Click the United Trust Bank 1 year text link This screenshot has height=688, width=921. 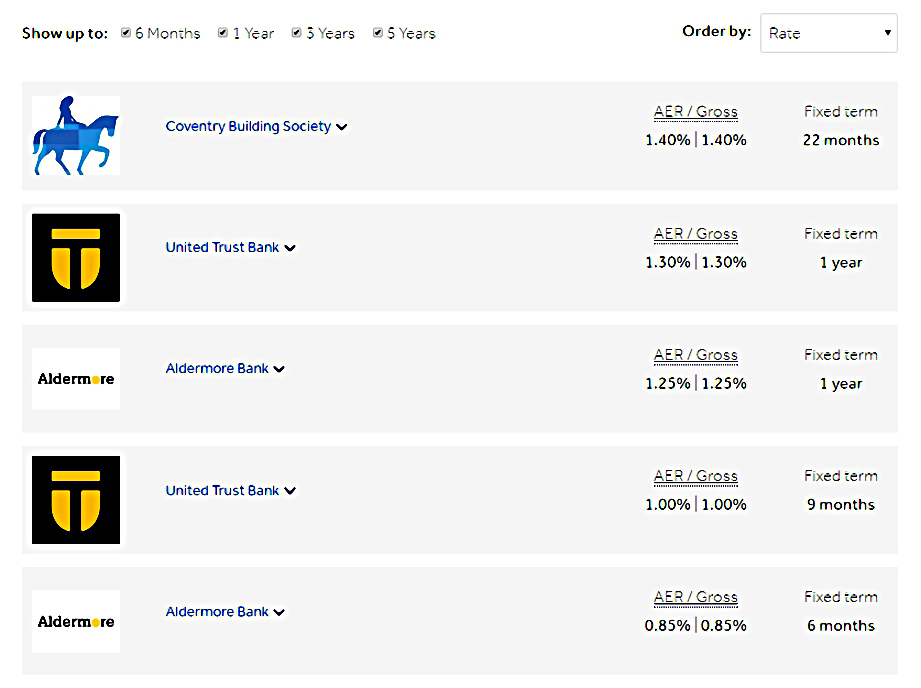point(222,247)
